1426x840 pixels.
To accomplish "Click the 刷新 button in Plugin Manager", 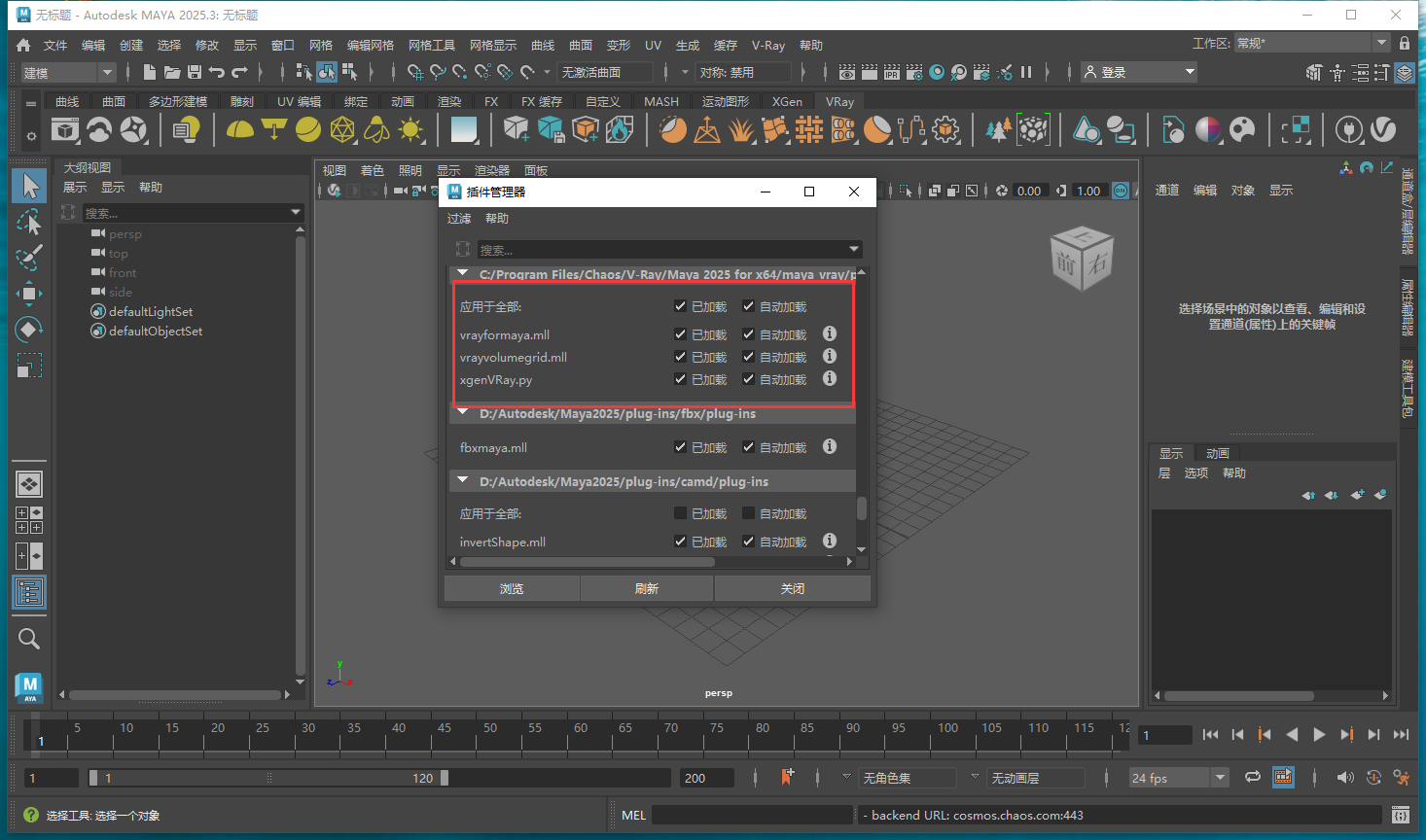I will (x=646, y=587).
